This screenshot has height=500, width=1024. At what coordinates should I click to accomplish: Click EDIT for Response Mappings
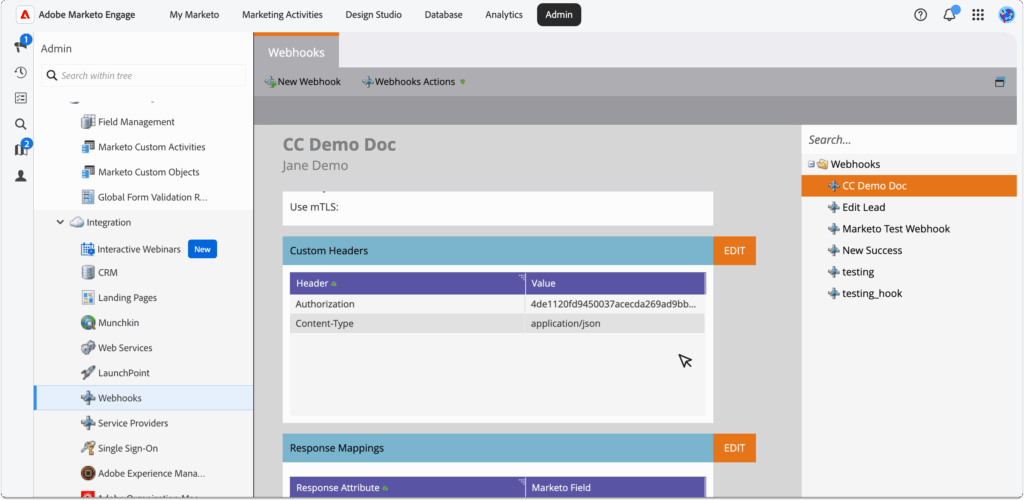click(x=734, y=448)
